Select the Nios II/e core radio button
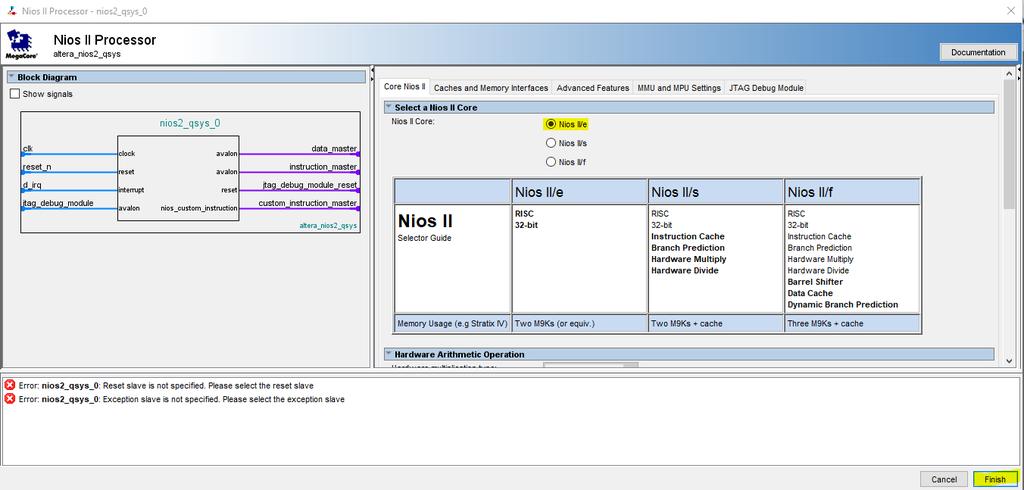Viewport: 1024px width, 490px height. pos(551,124)
